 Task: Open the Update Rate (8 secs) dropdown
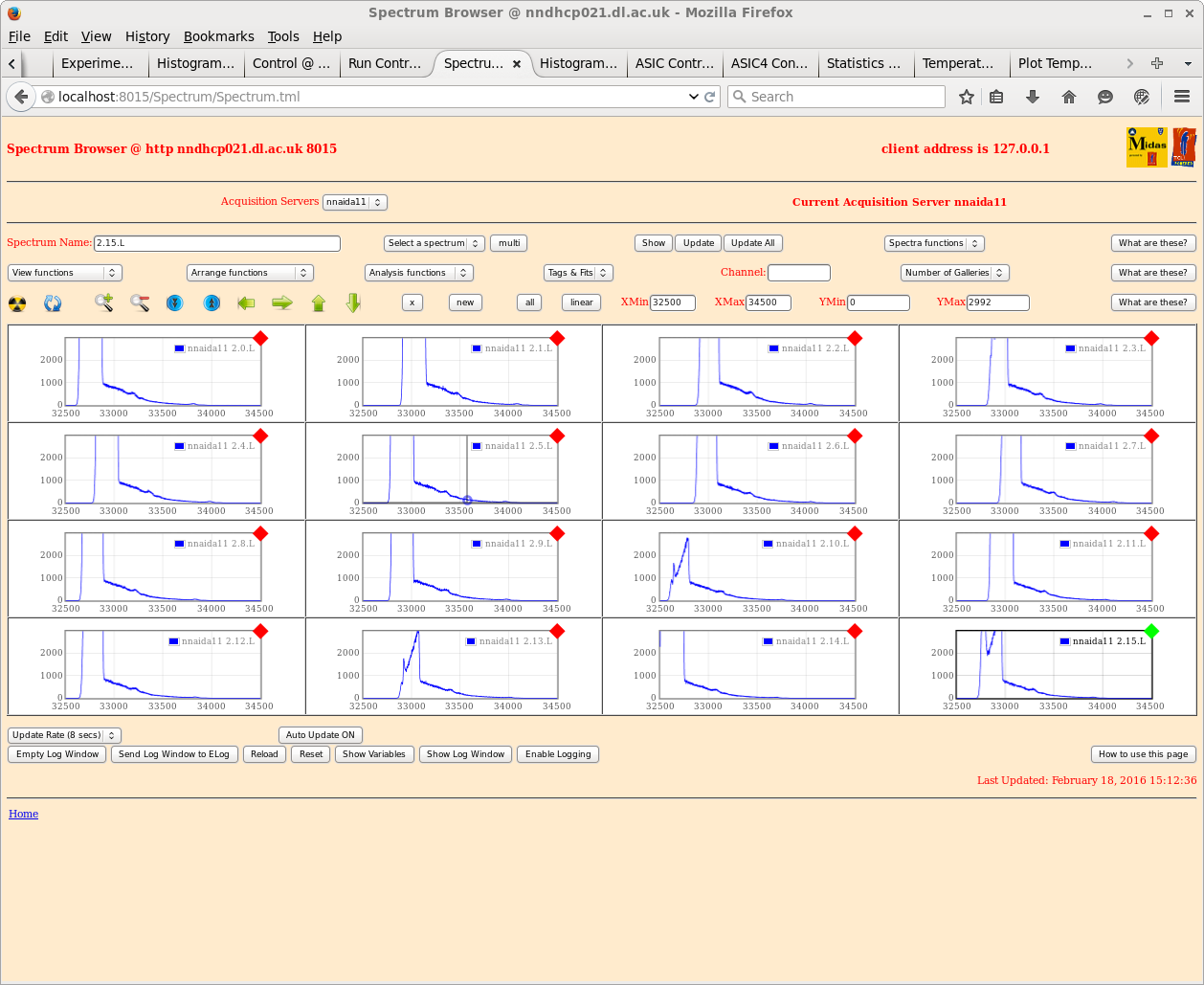65,735
